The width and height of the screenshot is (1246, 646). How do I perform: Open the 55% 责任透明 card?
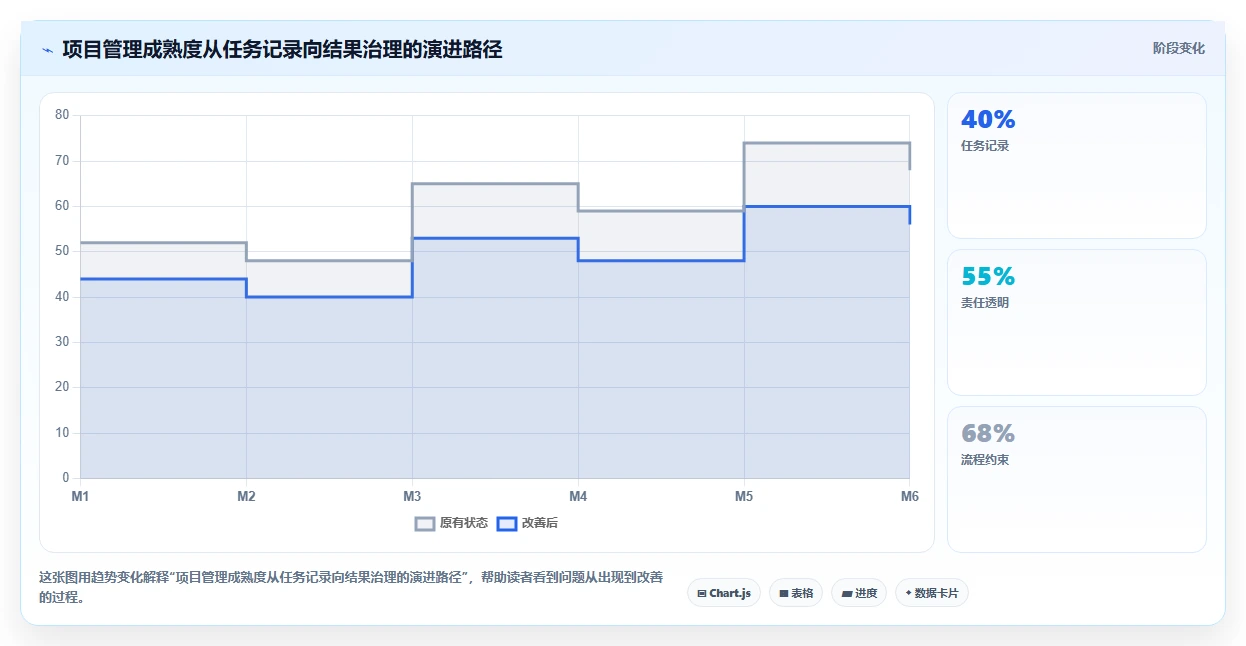(1077, 322)
